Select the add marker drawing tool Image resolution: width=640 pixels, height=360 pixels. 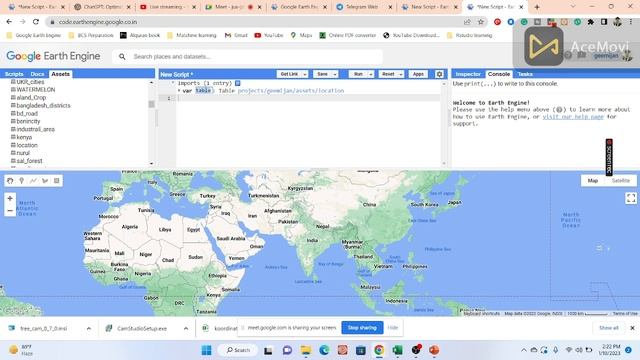22,180
